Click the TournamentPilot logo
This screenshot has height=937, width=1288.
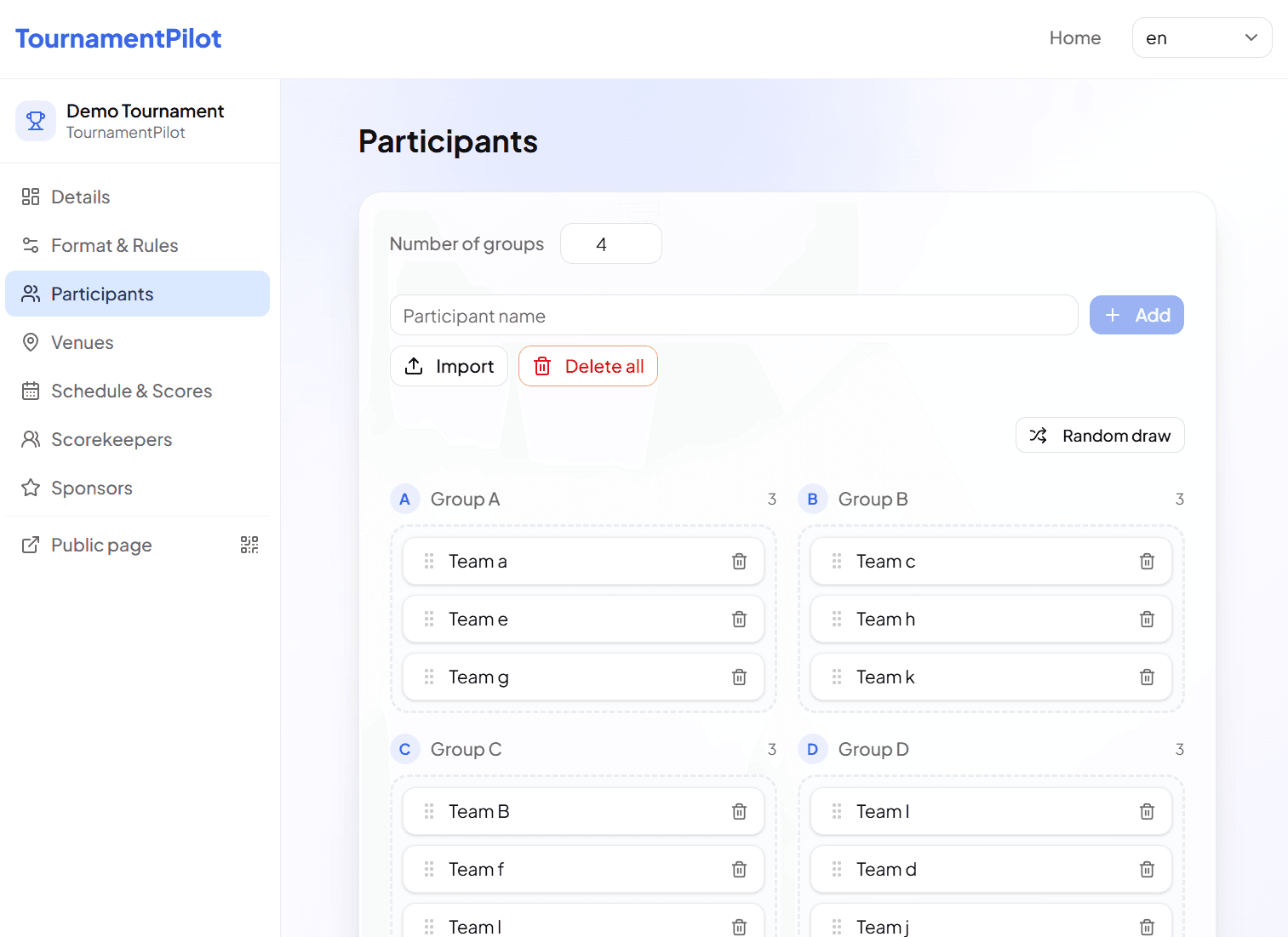point(118,38)
